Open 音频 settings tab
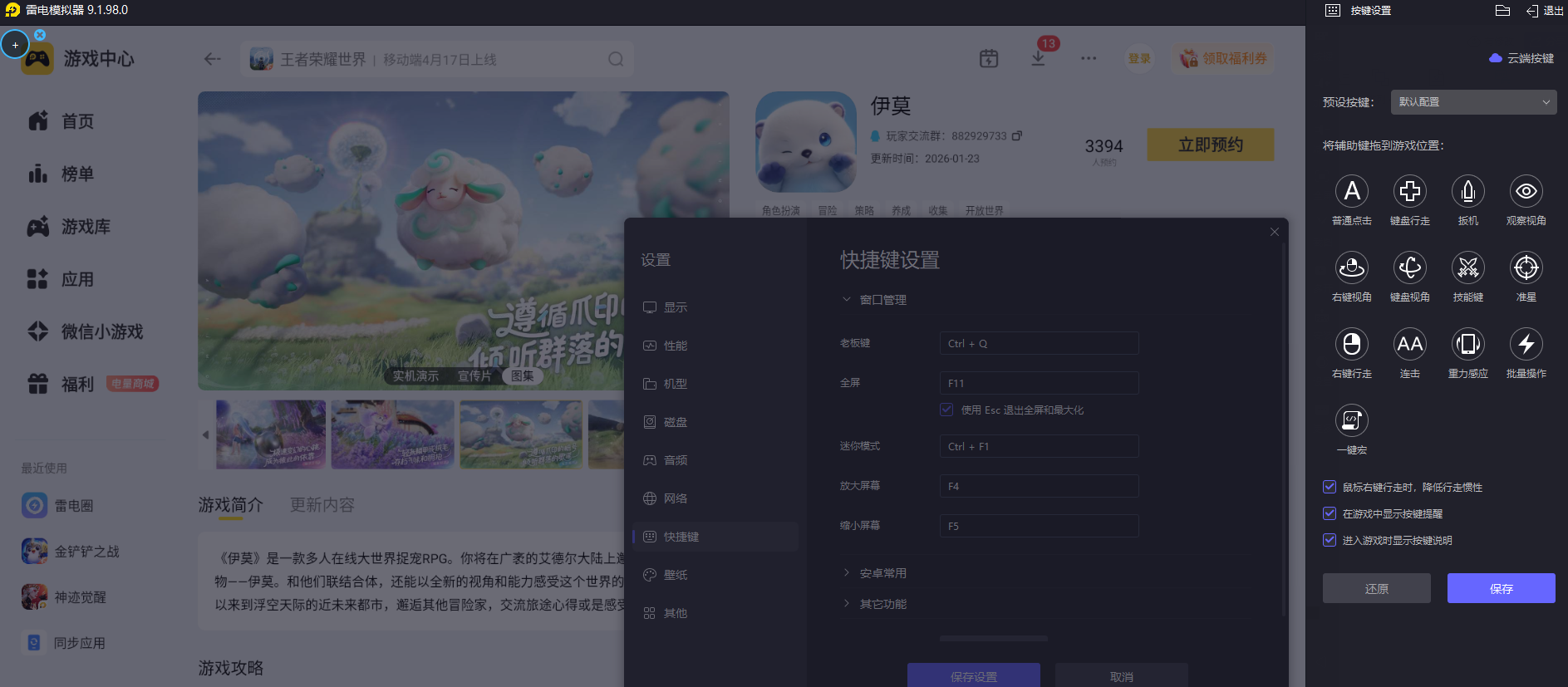Image resolution: width=1568 pixels, height=687 pixels. click(715, 460)
